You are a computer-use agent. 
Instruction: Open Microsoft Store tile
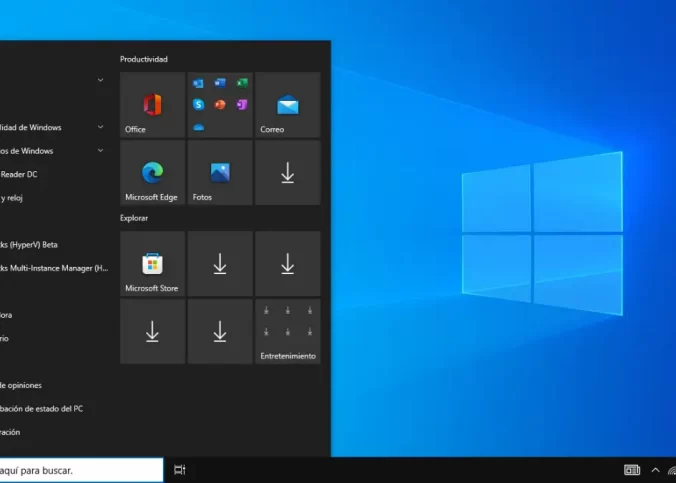pyautogui.click(x=153, y=263)
